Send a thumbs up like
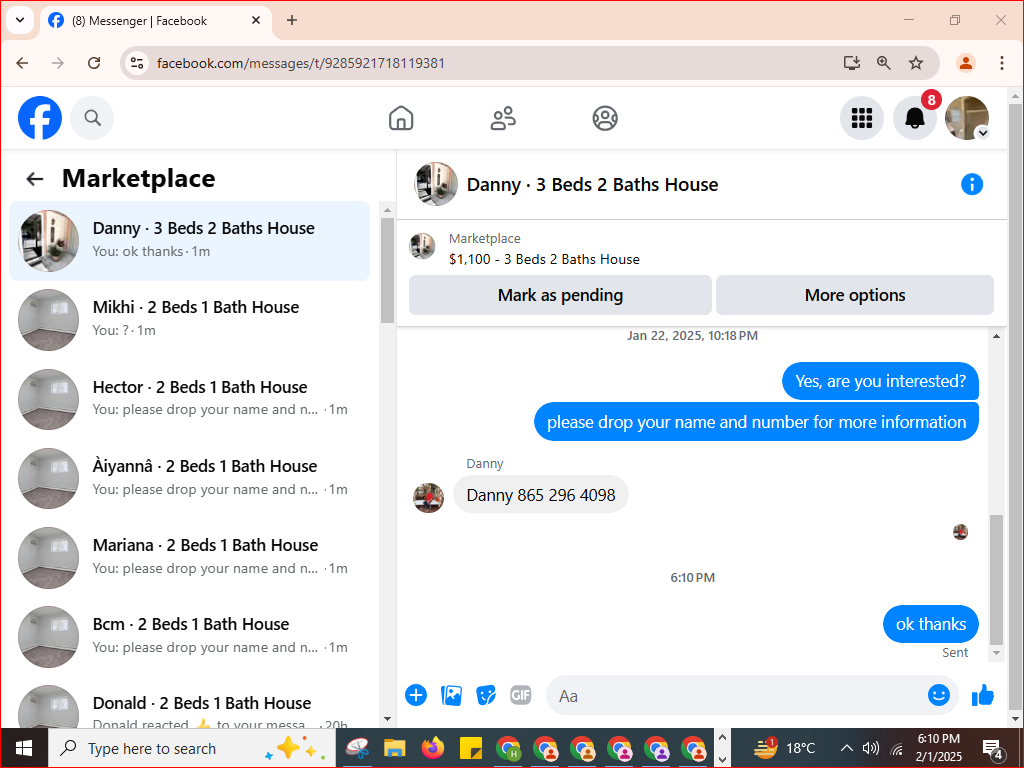Screen dimensions: 1024x768 tap(982, 696)
